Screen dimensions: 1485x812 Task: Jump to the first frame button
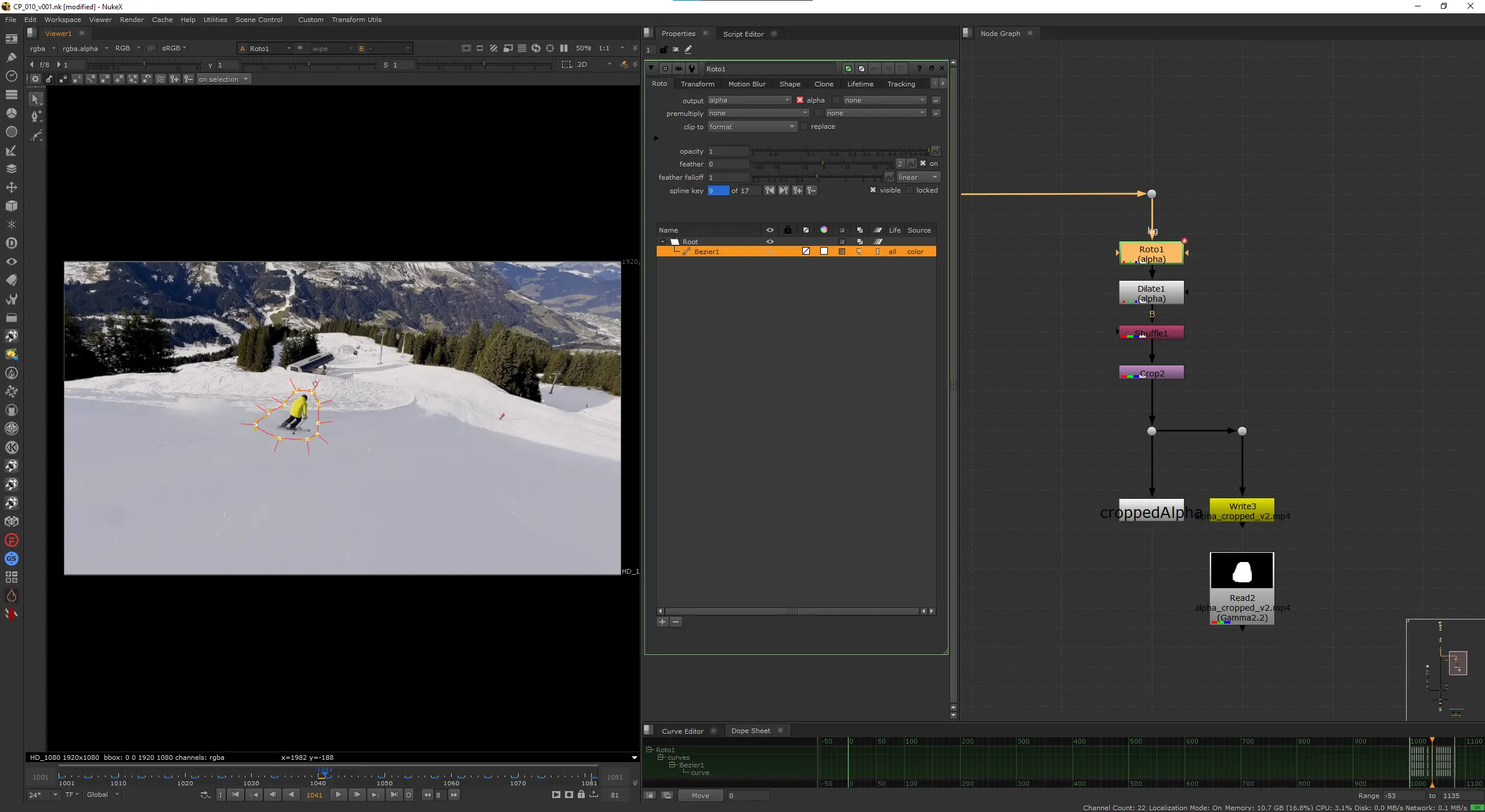[236, 795]
